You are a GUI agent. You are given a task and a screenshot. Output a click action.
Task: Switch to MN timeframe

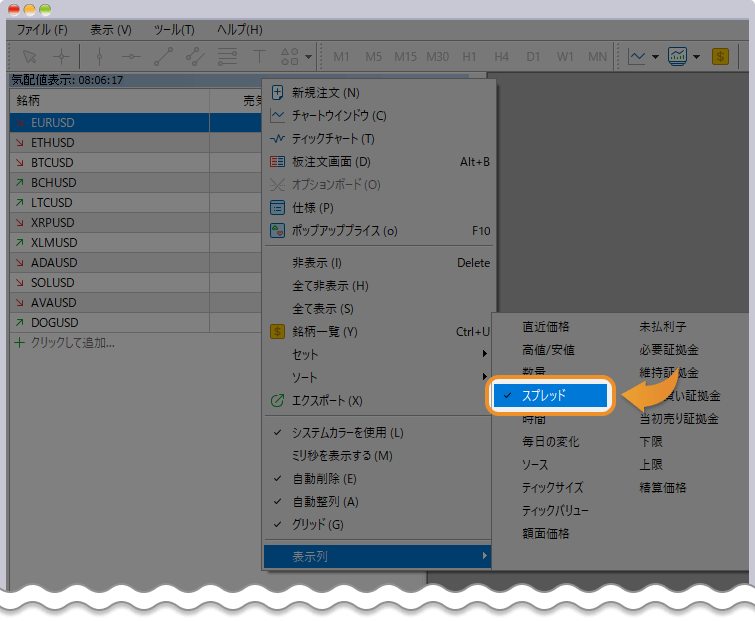point(597,57)
